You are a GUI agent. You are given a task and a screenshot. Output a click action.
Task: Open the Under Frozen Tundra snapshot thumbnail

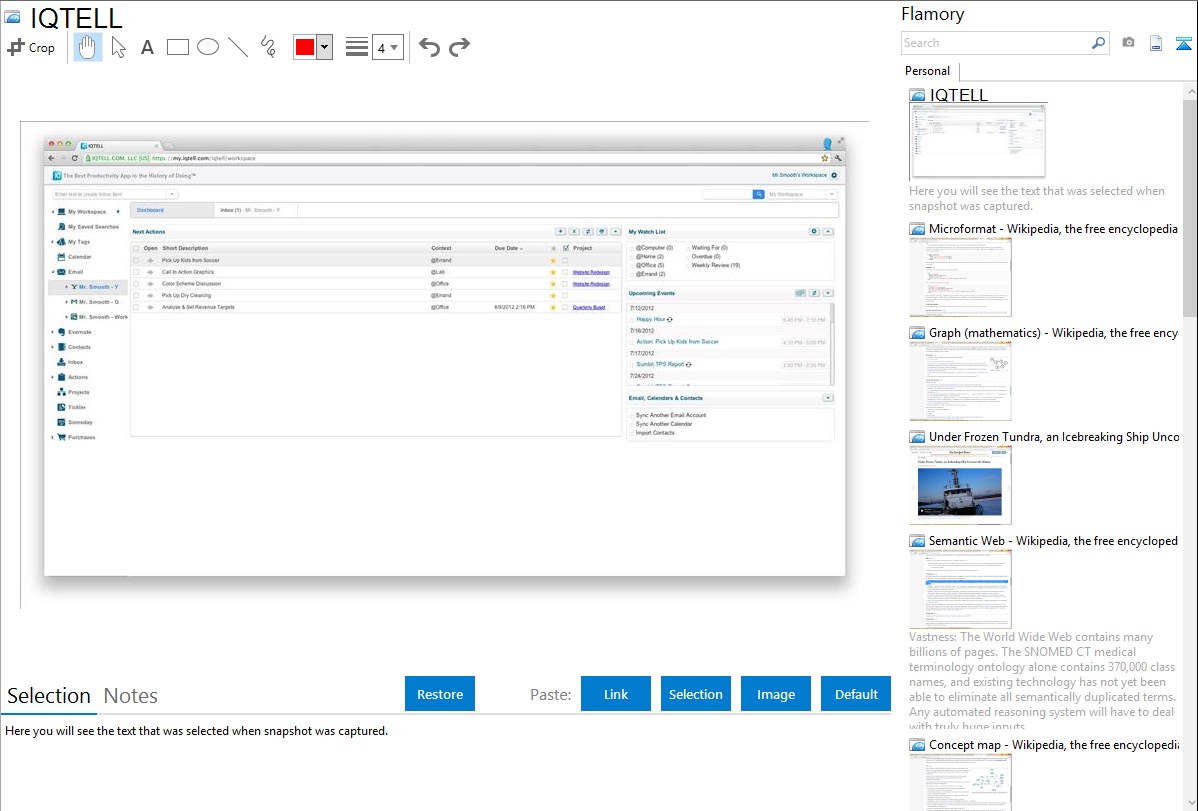point(960,485)
